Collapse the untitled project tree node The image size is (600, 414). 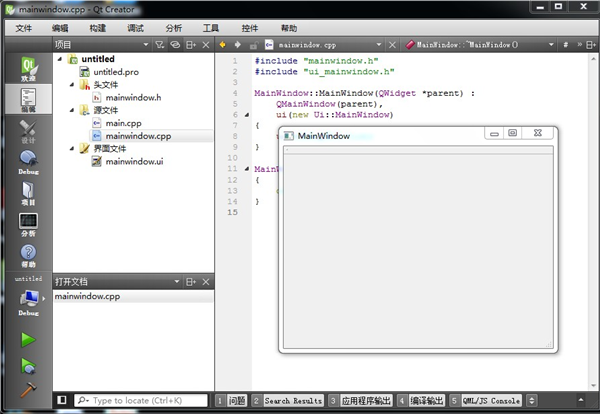[60, 59]
